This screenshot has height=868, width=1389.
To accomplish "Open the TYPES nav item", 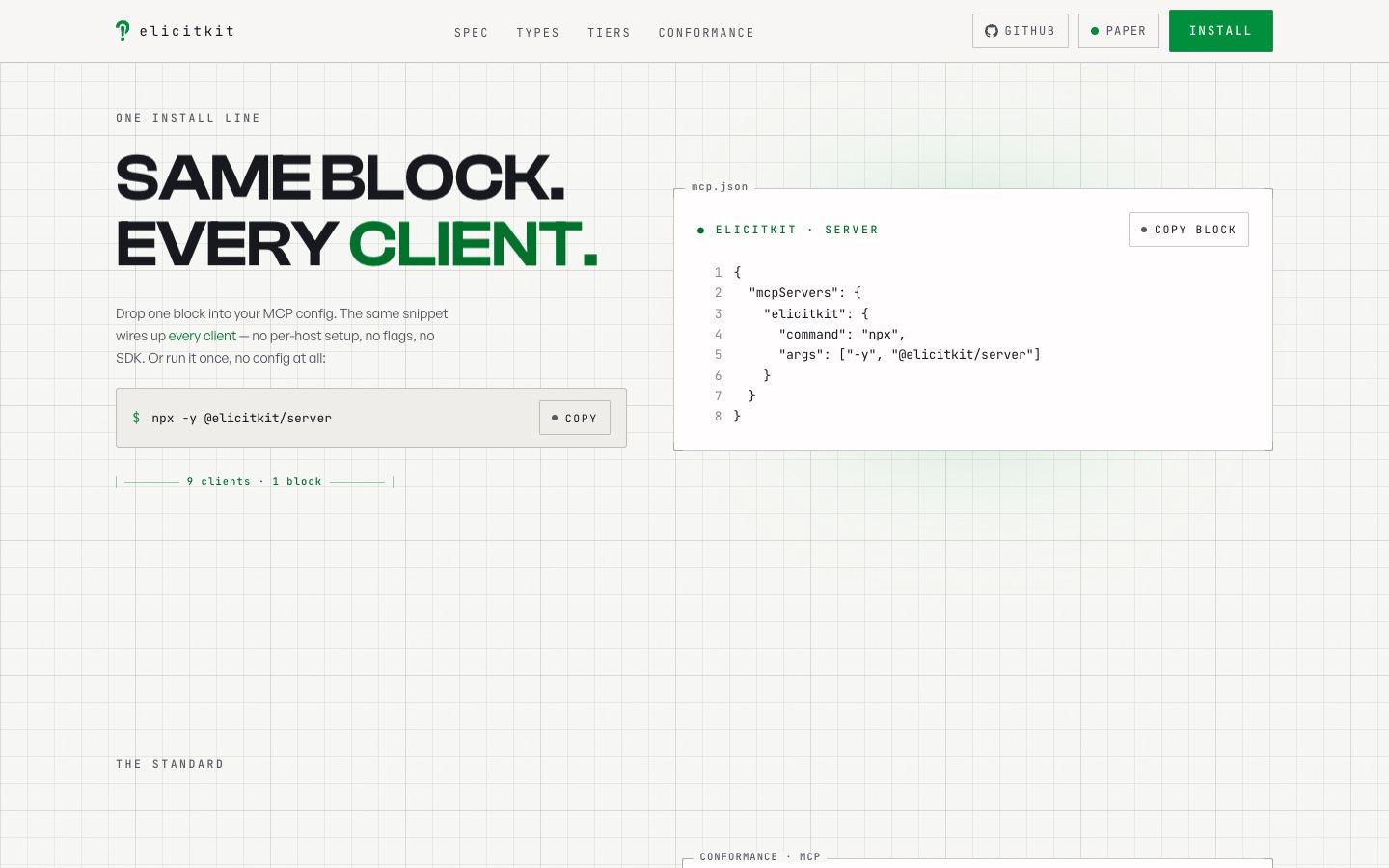I will coord(538,33).
